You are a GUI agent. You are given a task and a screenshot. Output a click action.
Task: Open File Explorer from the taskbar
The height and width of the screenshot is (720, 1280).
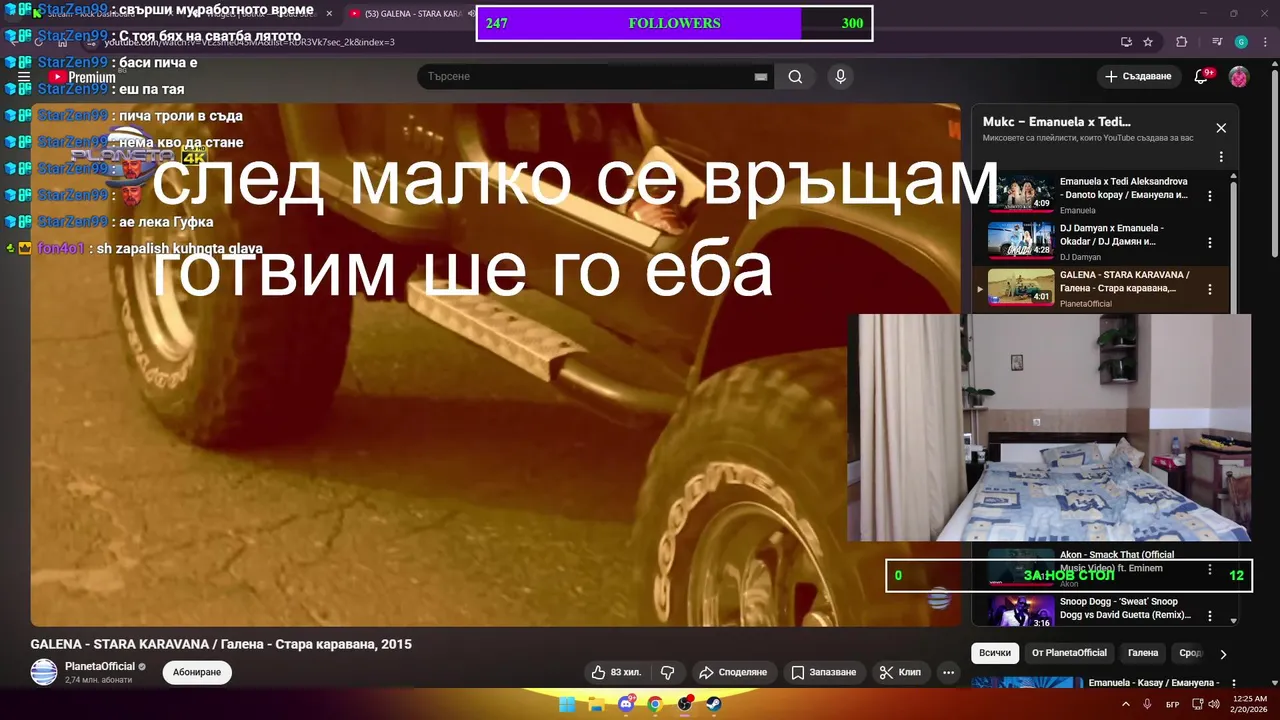click(x=596, y=704)
